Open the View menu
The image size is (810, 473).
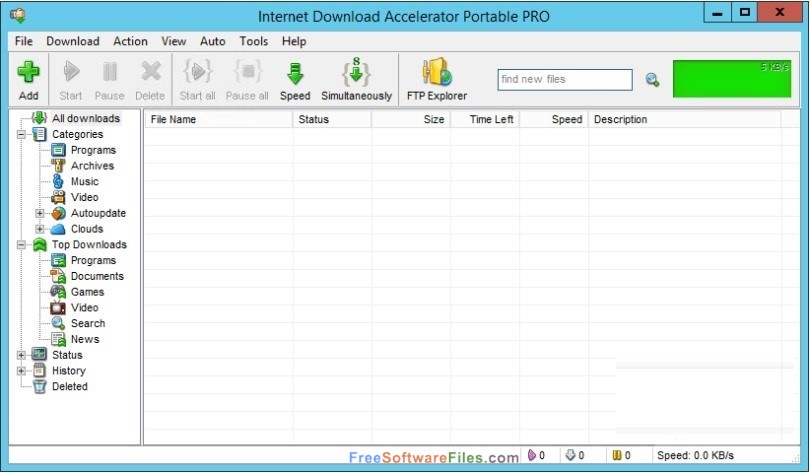pyautogui.click(x=174, y=41)
